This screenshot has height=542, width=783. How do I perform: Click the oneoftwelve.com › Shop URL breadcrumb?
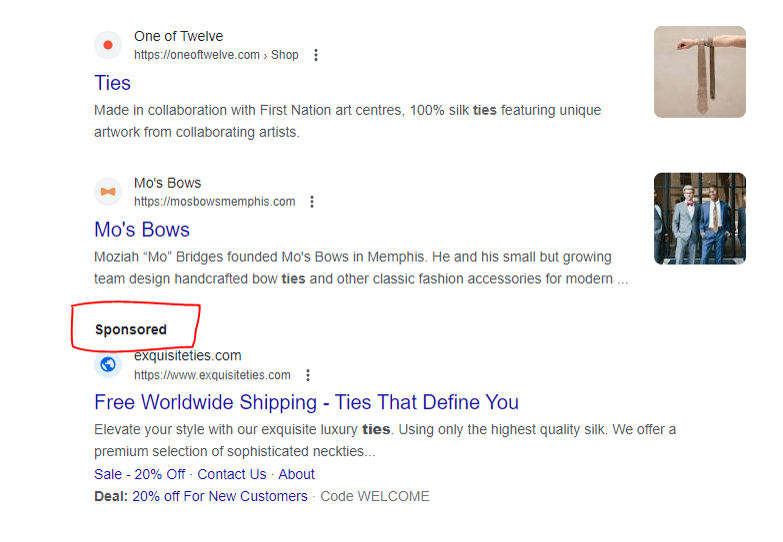tap(216, 55)
